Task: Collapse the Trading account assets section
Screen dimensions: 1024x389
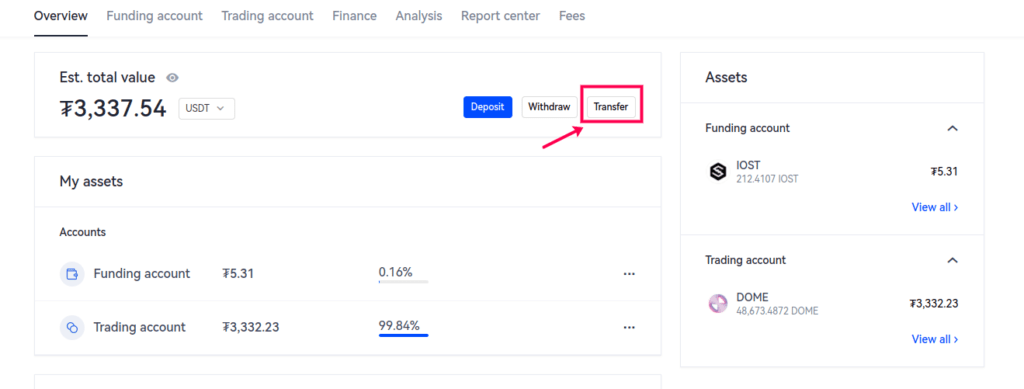Action: (952, 260)
